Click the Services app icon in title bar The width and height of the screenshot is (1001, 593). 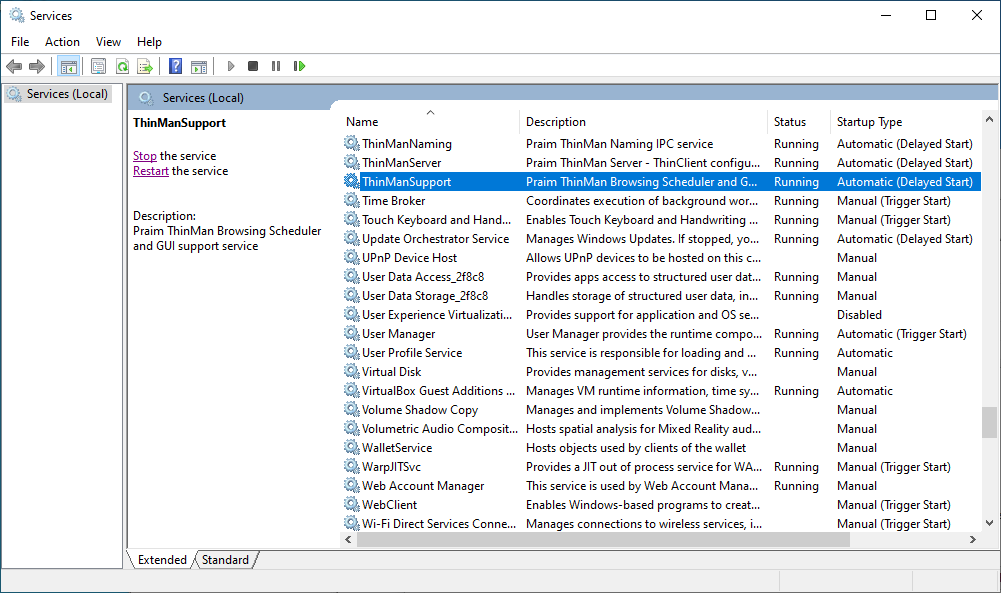17,15
